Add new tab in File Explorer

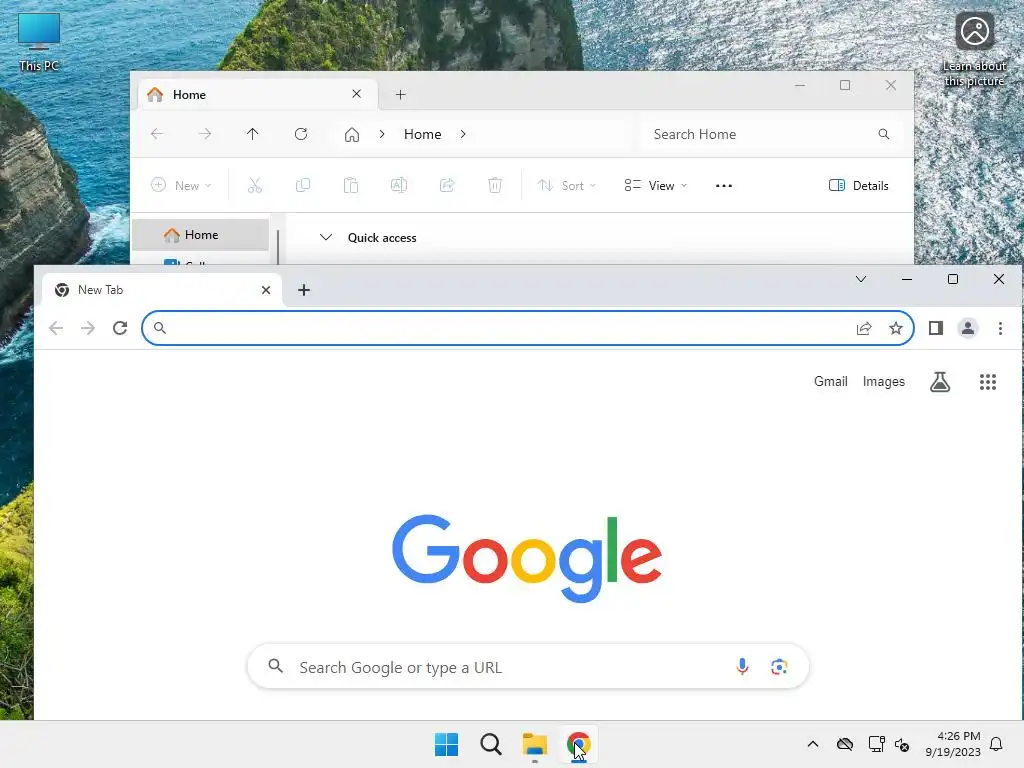click(x=400, y=95)
